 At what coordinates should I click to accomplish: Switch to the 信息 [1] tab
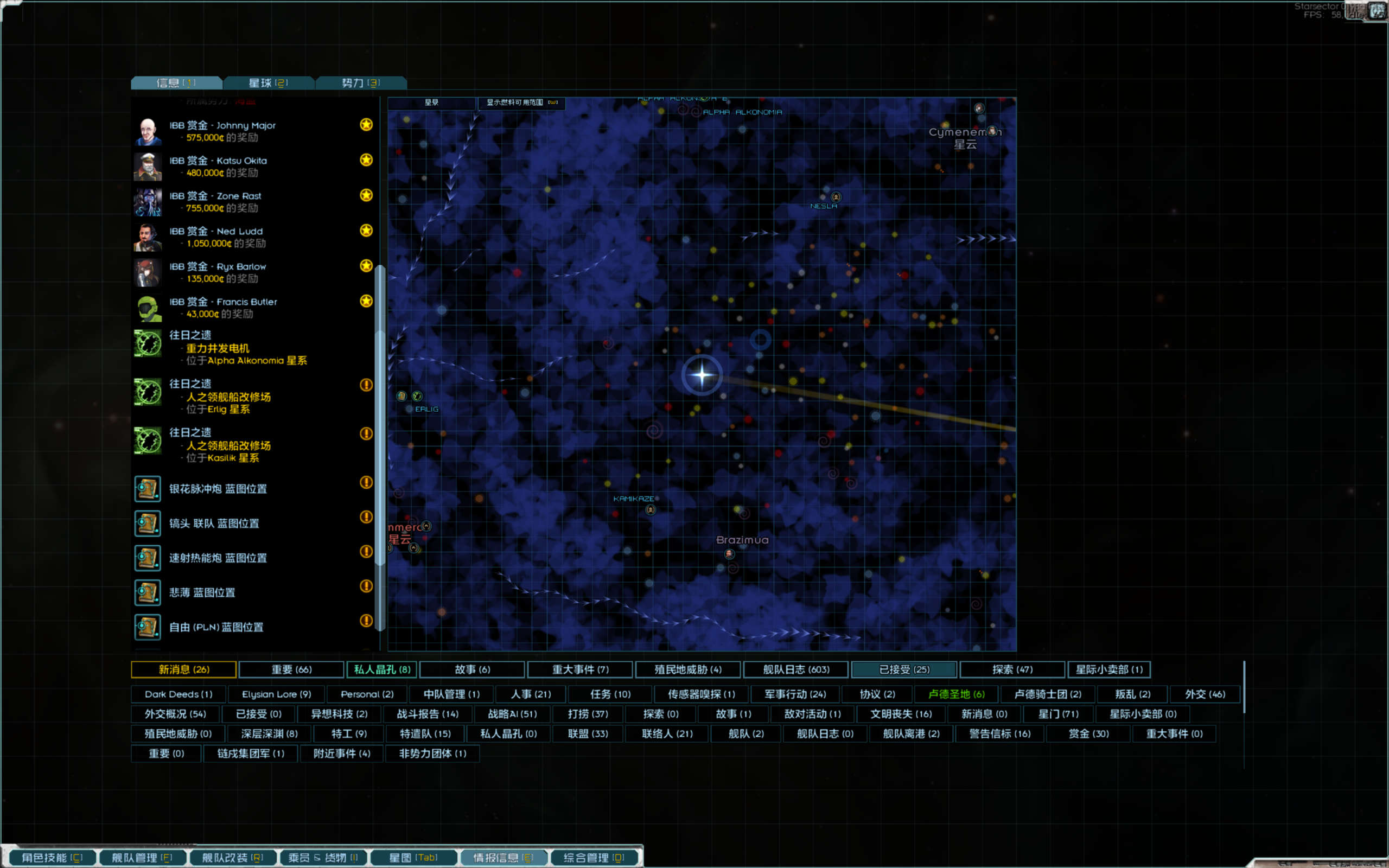(176, 82)
